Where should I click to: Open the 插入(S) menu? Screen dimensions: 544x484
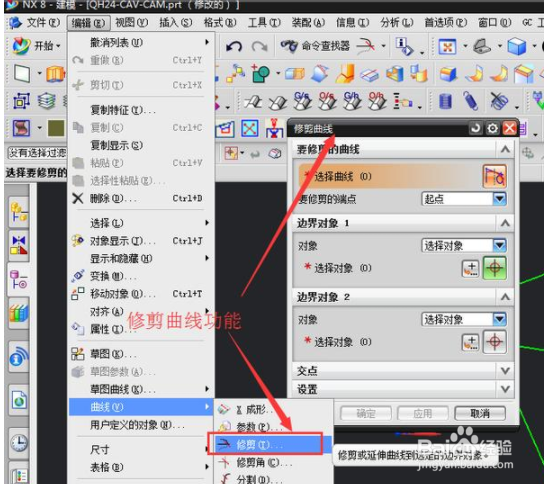[x=176, y=23]
